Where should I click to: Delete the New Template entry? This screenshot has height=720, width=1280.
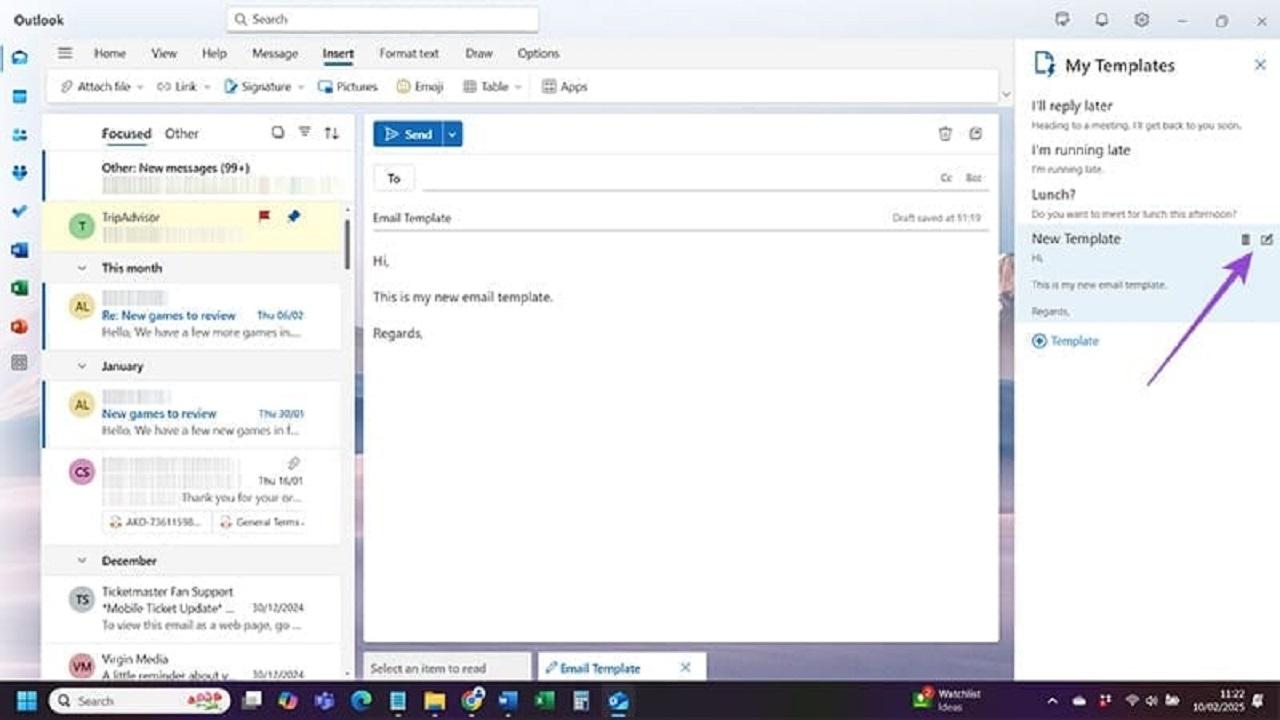coord(1245,239)
